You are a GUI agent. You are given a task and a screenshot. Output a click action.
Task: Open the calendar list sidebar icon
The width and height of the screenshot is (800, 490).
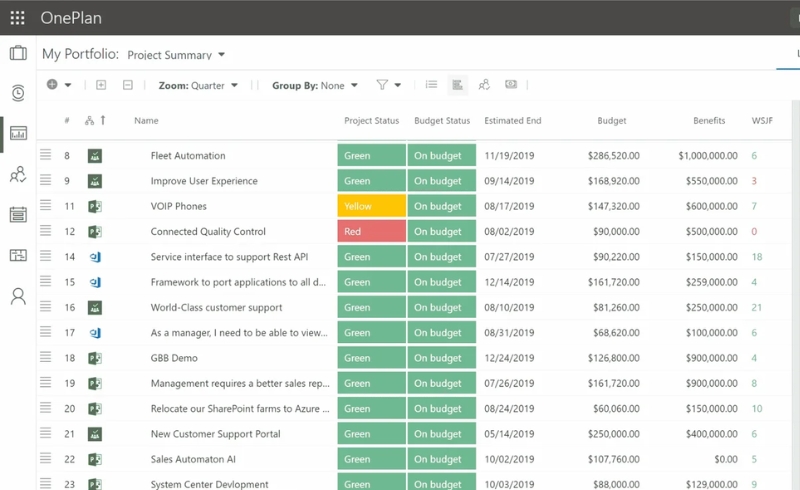(x=18, y=214)
